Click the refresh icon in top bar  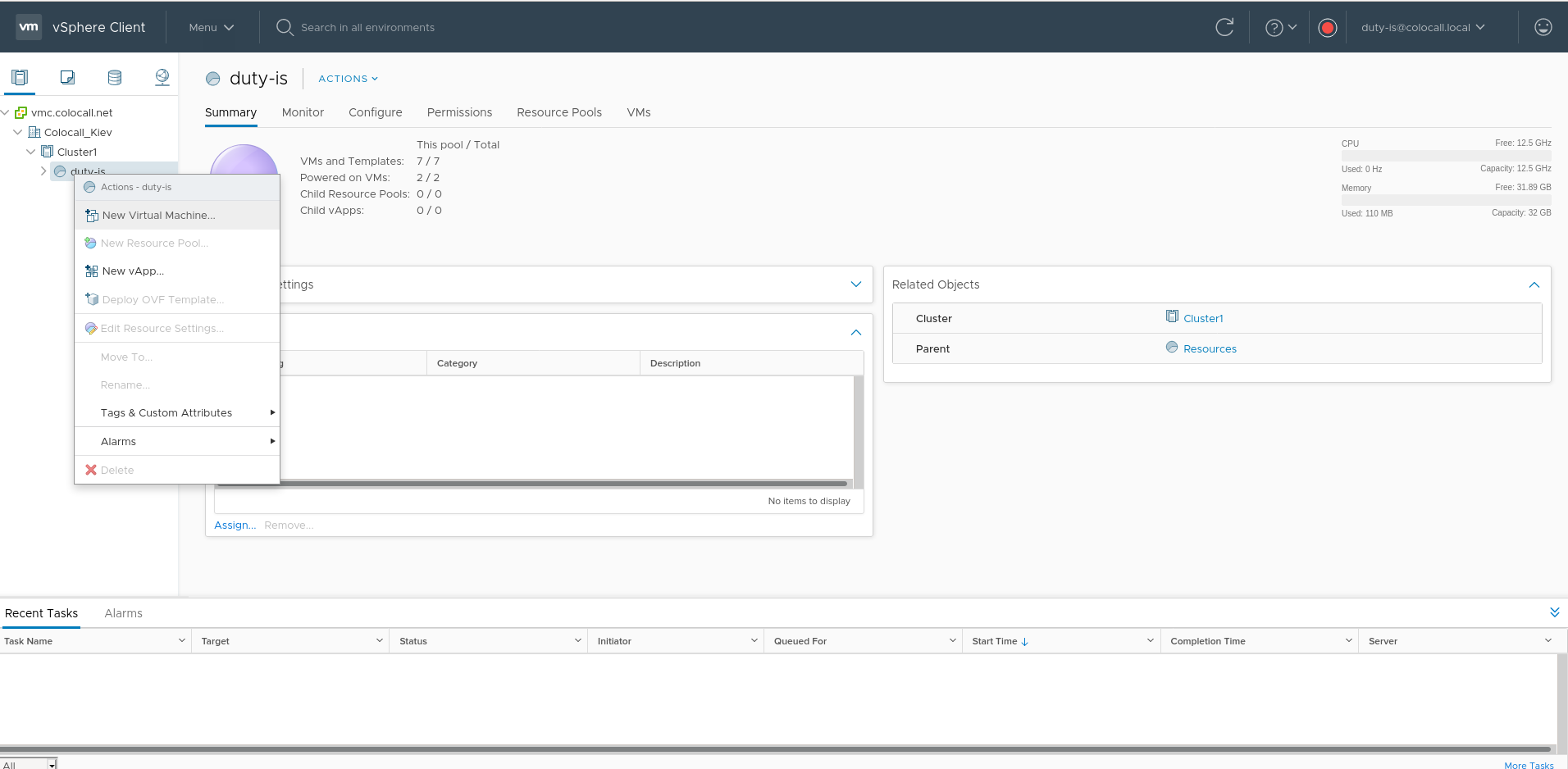point(1224,27)
